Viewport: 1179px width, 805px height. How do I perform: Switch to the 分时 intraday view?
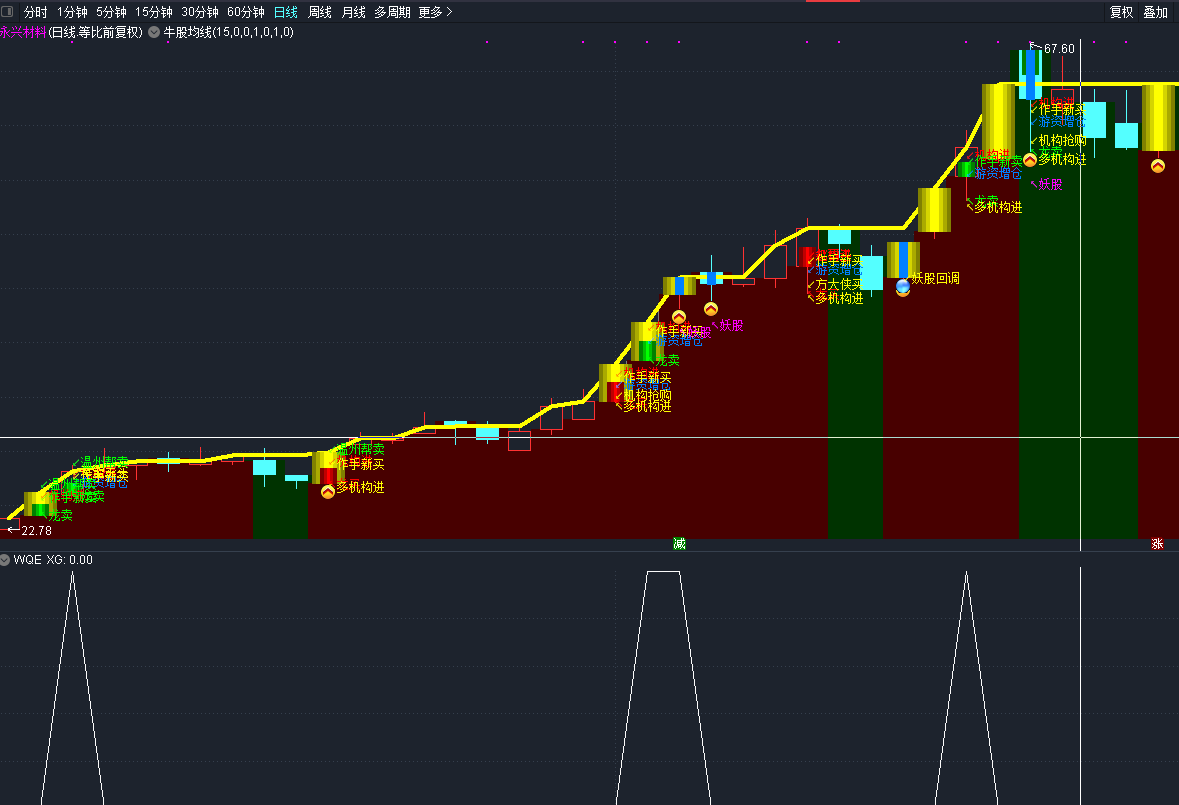(x=35, y=12)
